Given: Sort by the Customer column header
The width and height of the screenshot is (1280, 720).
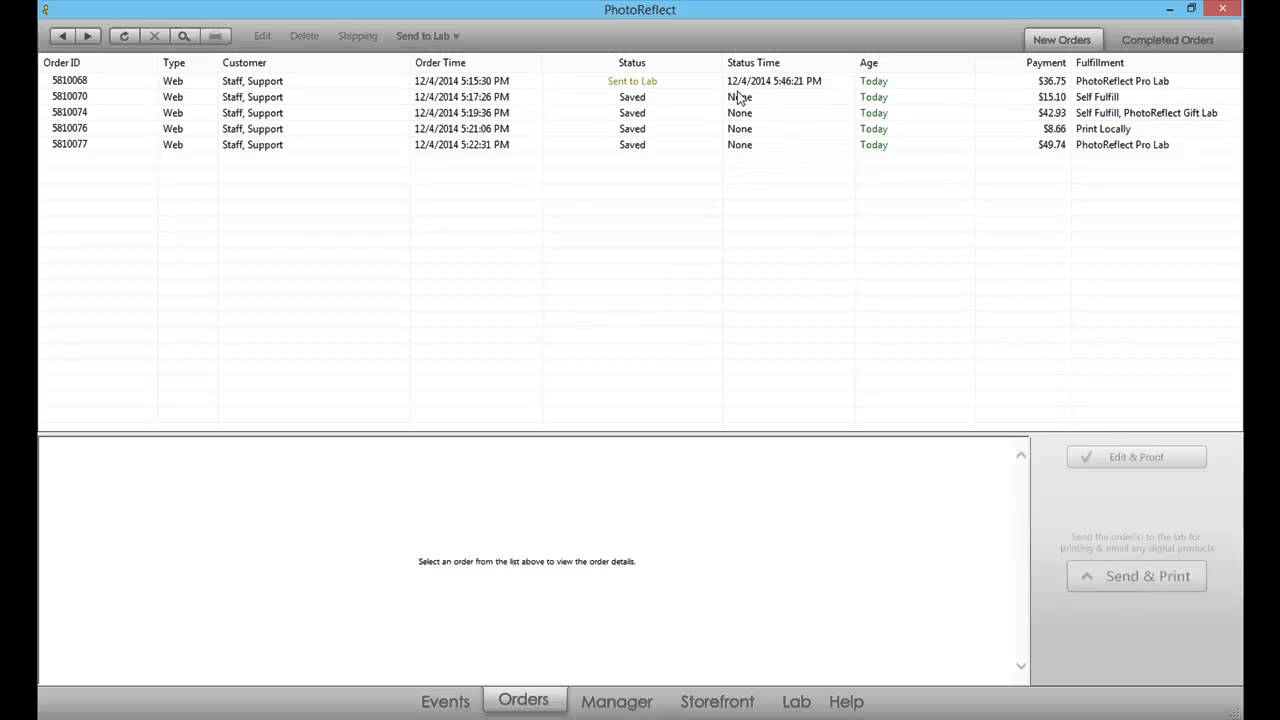Looking at the screenshot, I should click(244, 63).
